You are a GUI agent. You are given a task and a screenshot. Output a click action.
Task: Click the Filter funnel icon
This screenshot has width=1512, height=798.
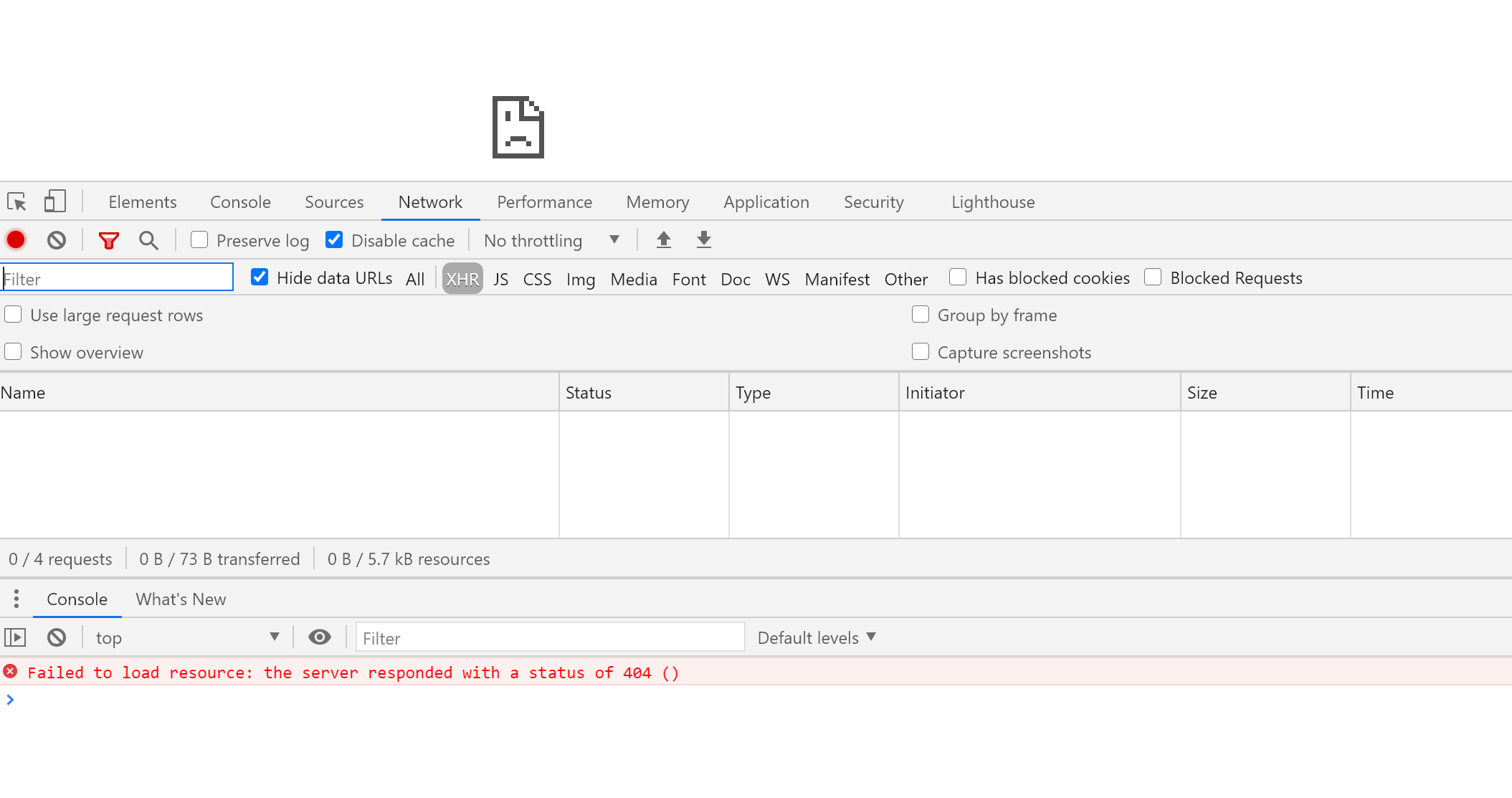tap(108, 240)
